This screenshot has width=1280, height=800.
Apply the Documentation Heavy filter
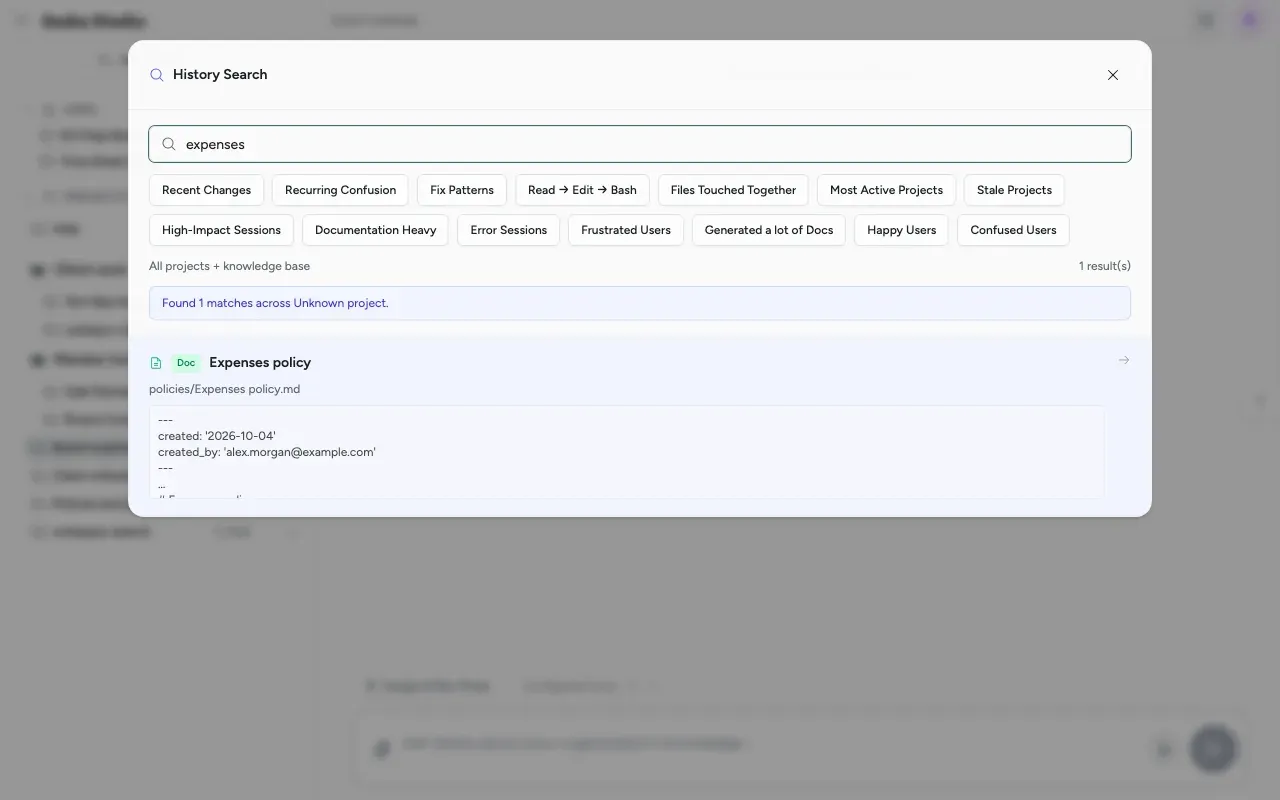coord(375,230)
